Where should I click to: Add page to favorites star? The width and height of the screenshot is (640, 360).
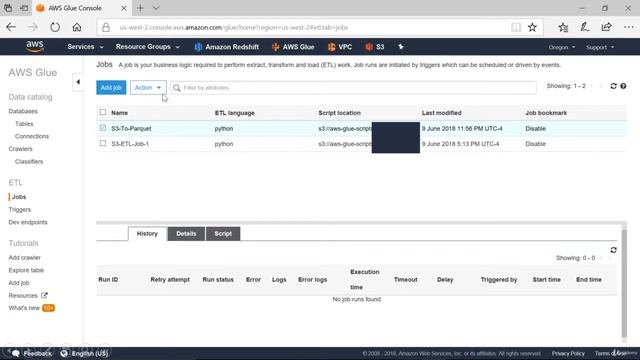click(532, 27)
